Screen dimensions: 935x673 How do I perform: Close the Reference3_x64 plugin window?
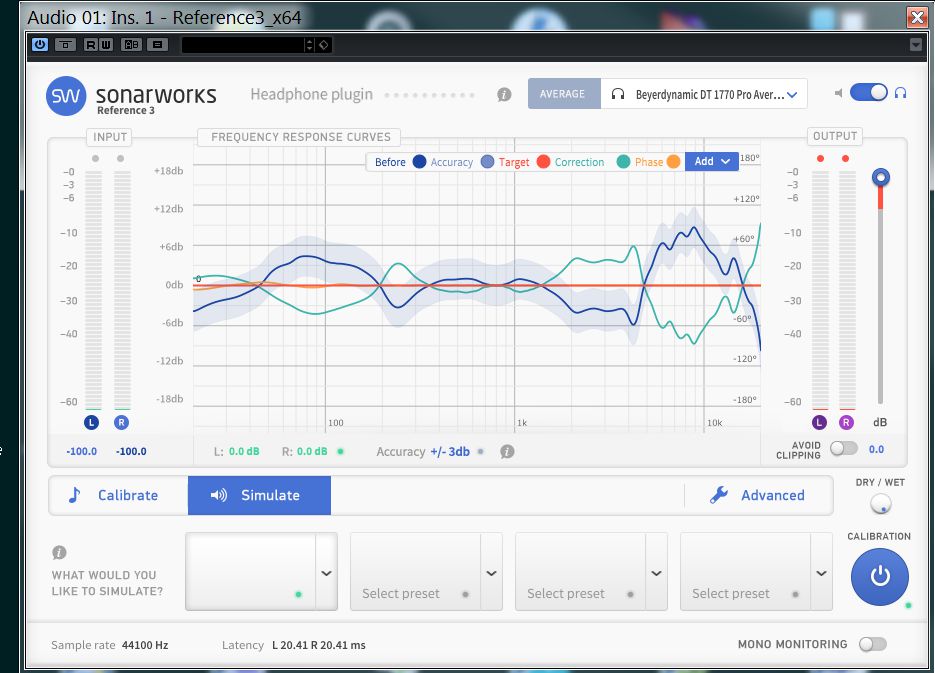[917, 17]
